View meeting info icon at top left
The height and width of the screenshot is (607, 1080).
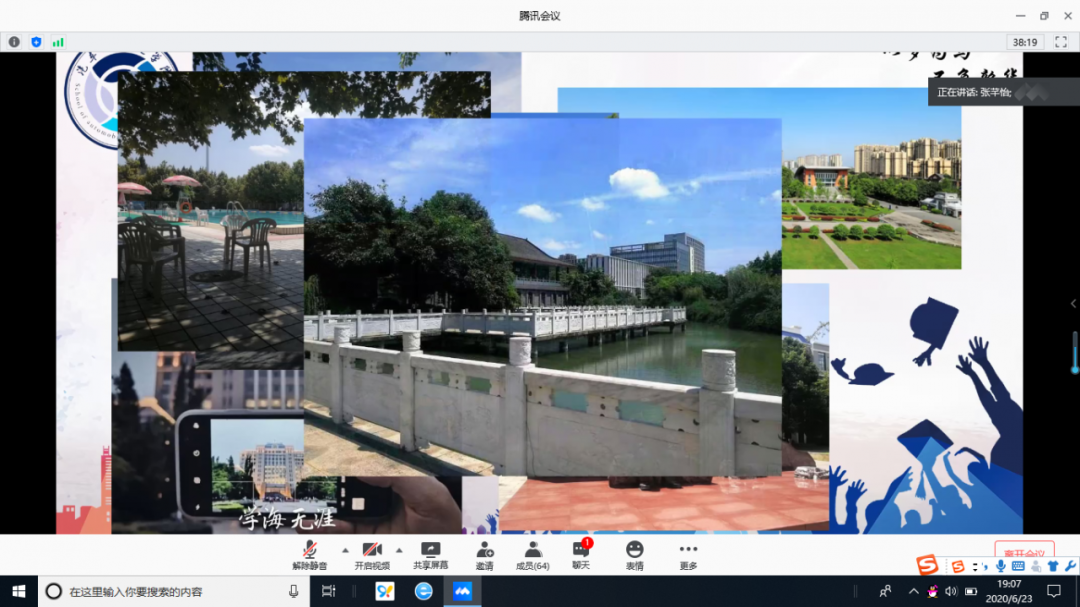(x=14, y=42)
